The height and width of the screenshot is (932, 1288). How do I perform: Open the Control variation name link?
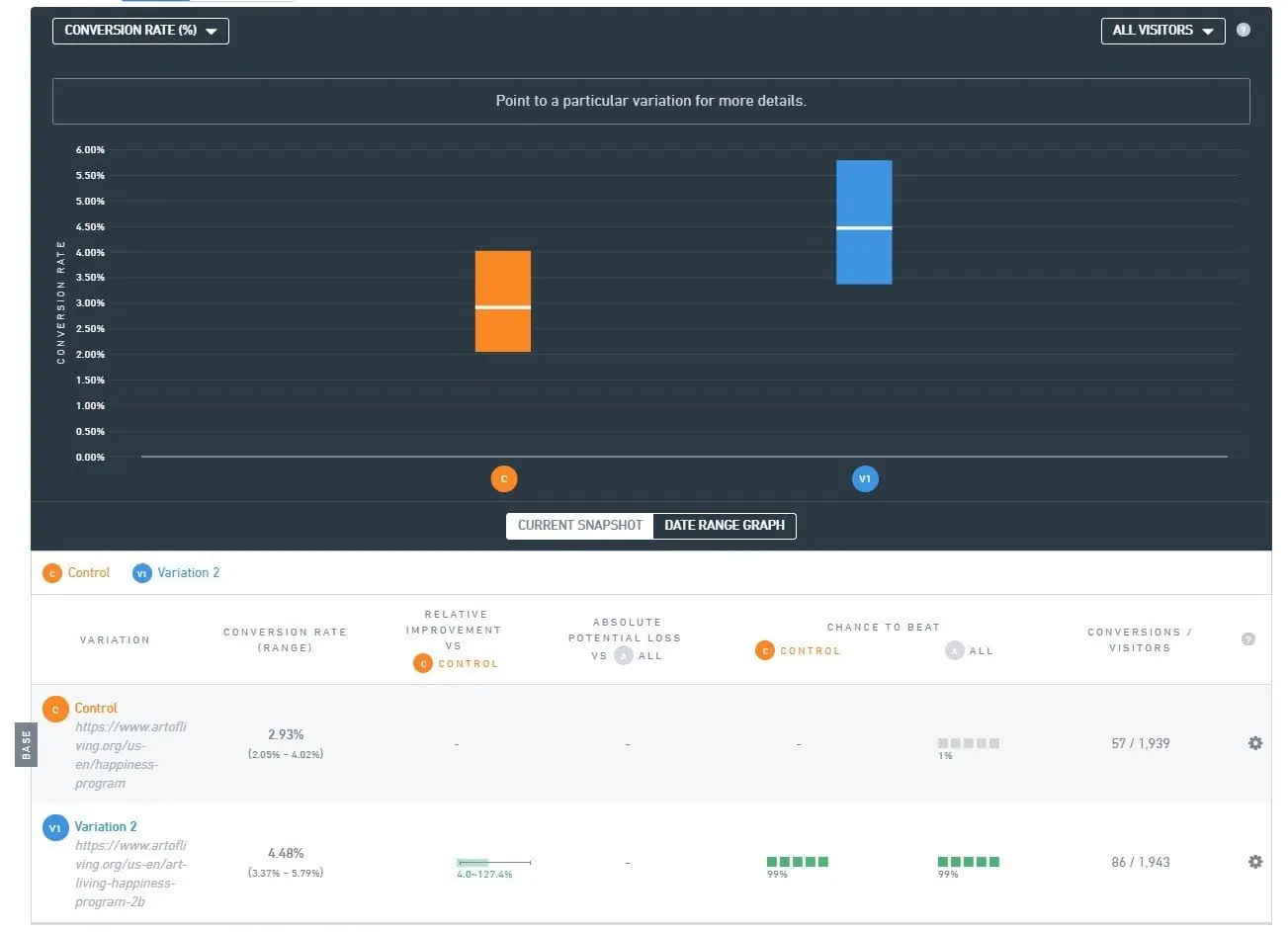click(96, 709)
